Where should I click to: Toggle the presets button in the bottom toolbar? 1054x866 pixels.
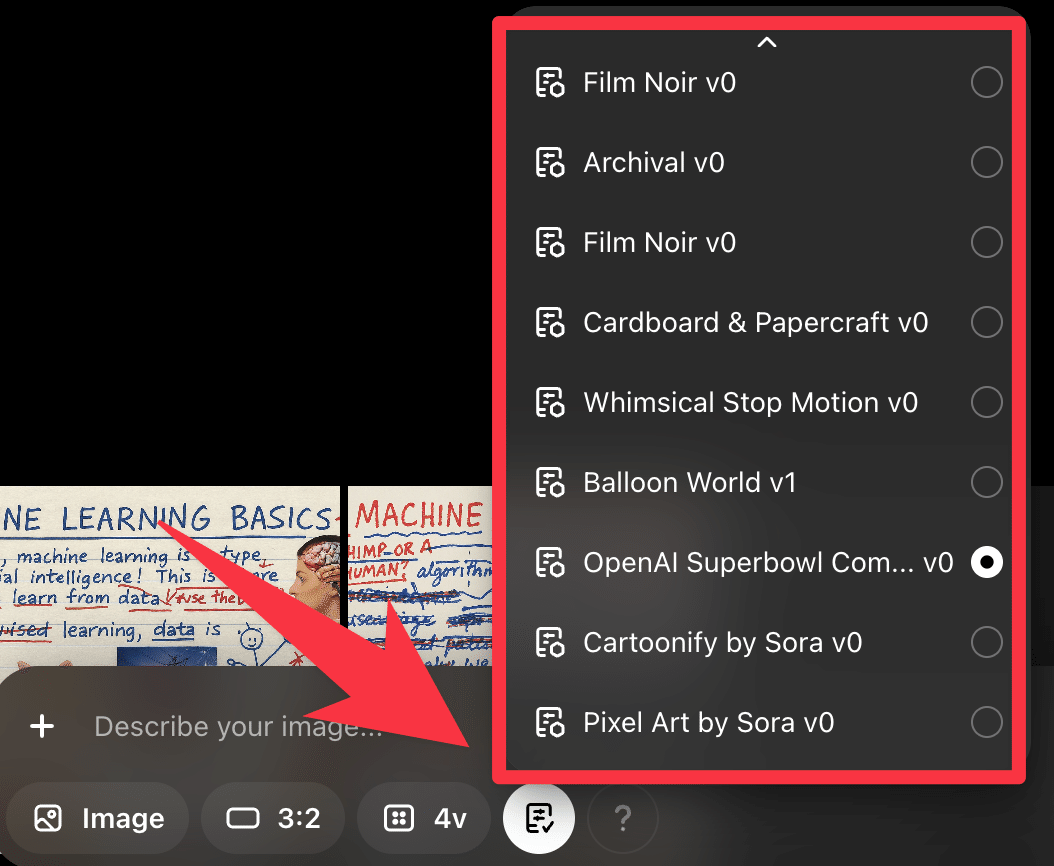[539, 819]
